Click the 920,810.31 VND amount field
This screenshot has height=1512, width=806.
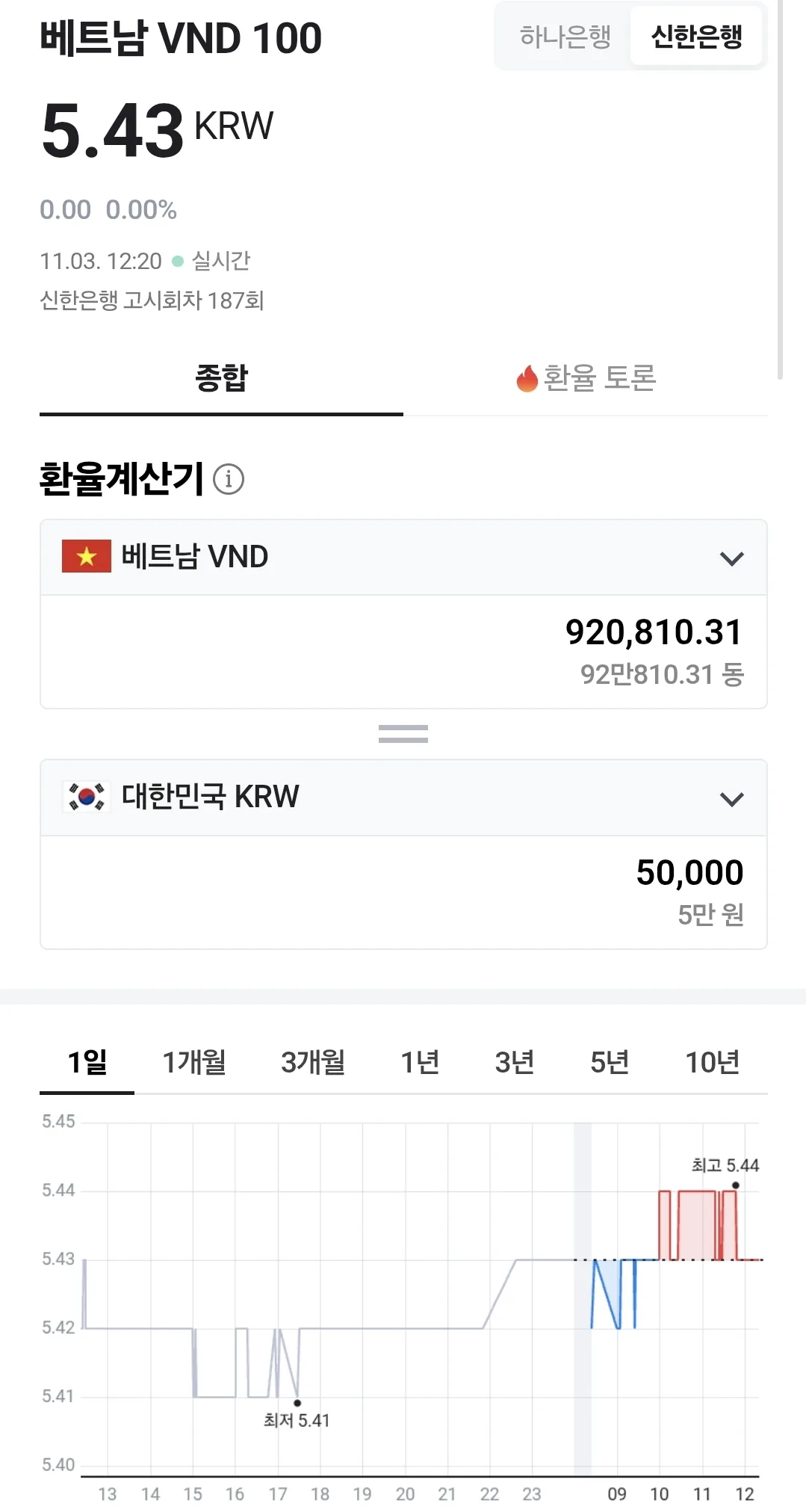click(x=403, y=652)
